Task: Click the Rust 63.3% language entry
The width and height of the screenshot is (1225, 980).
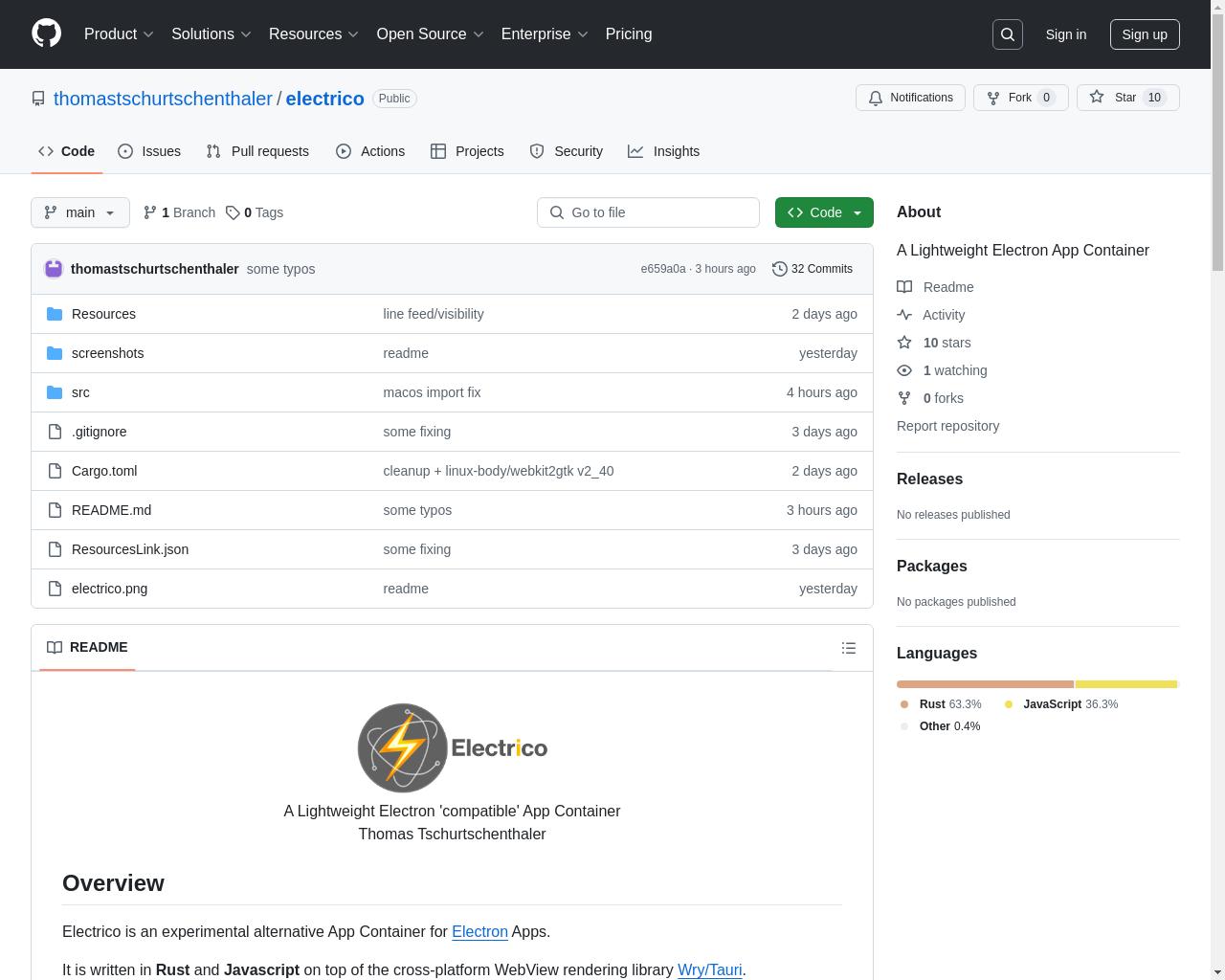Action: [941, 704]
